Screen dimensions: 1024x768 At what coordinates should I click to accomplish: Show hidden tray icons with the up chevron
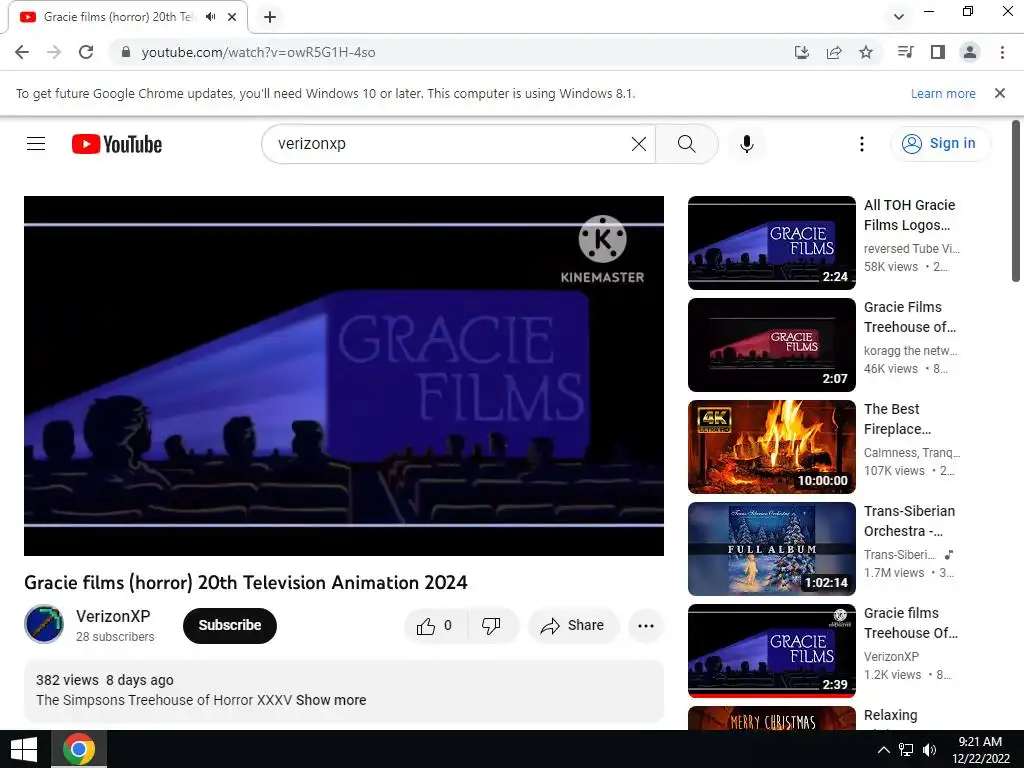pyautogui.click(x=883, y=750)
